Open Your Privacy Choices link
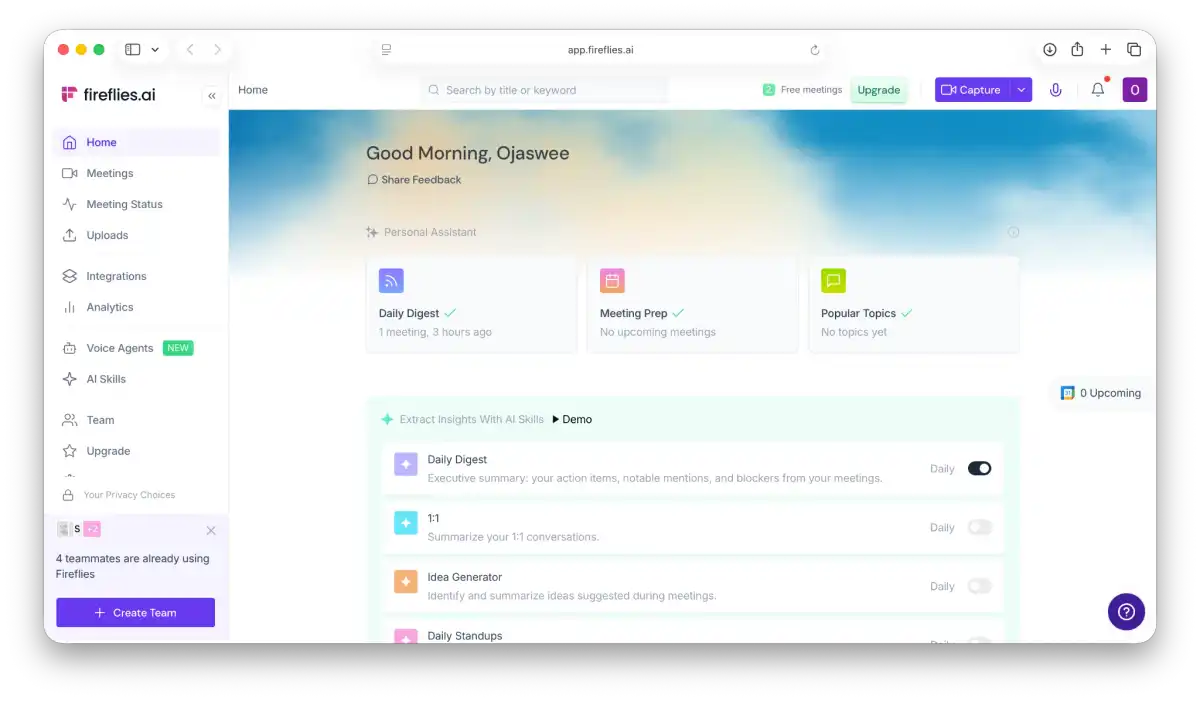Screen dimensions: 1200x701 coord(119,495)
